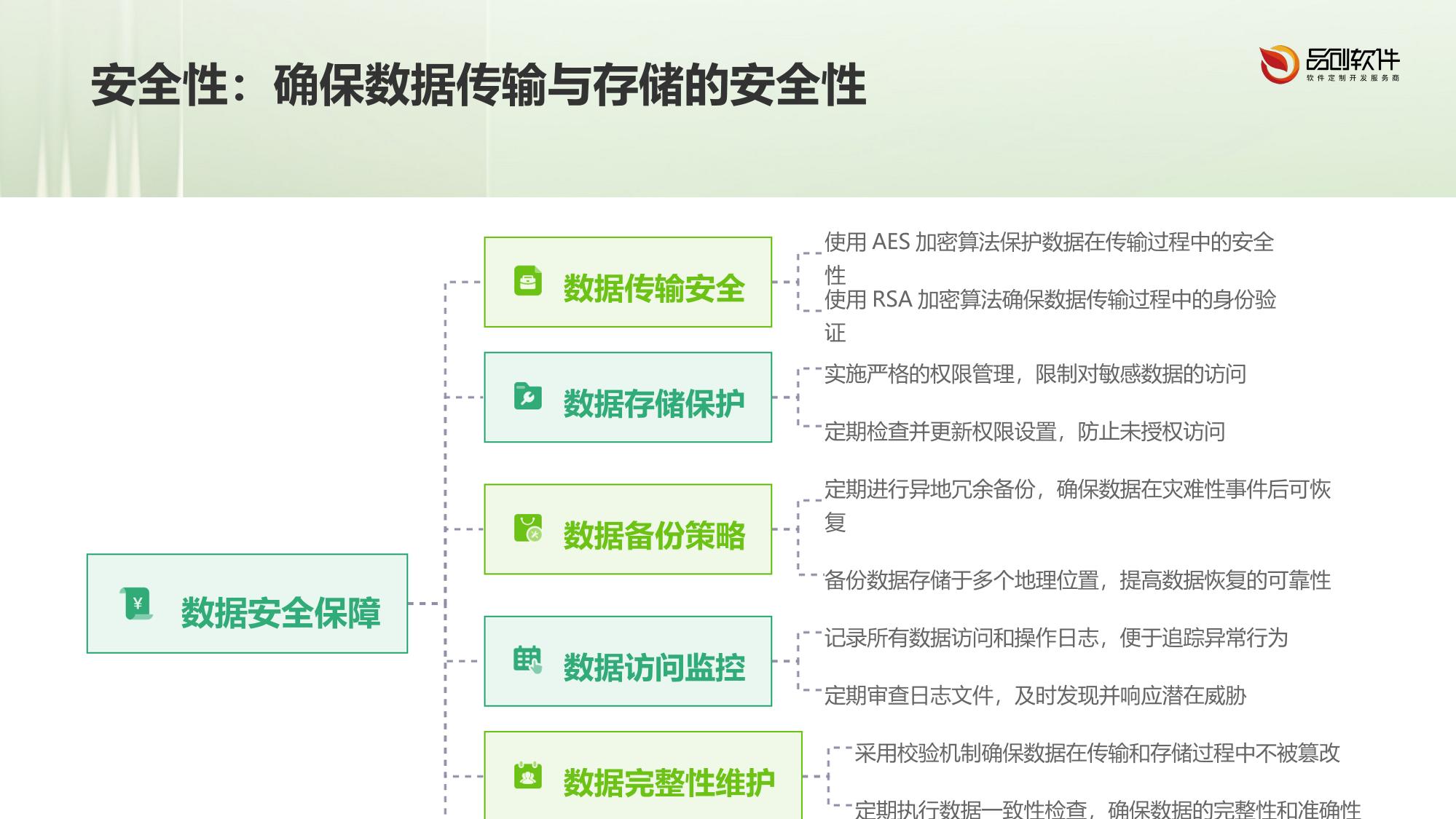
Task: Select the 数据安全保障 root node
Action: tap(247, 604)
